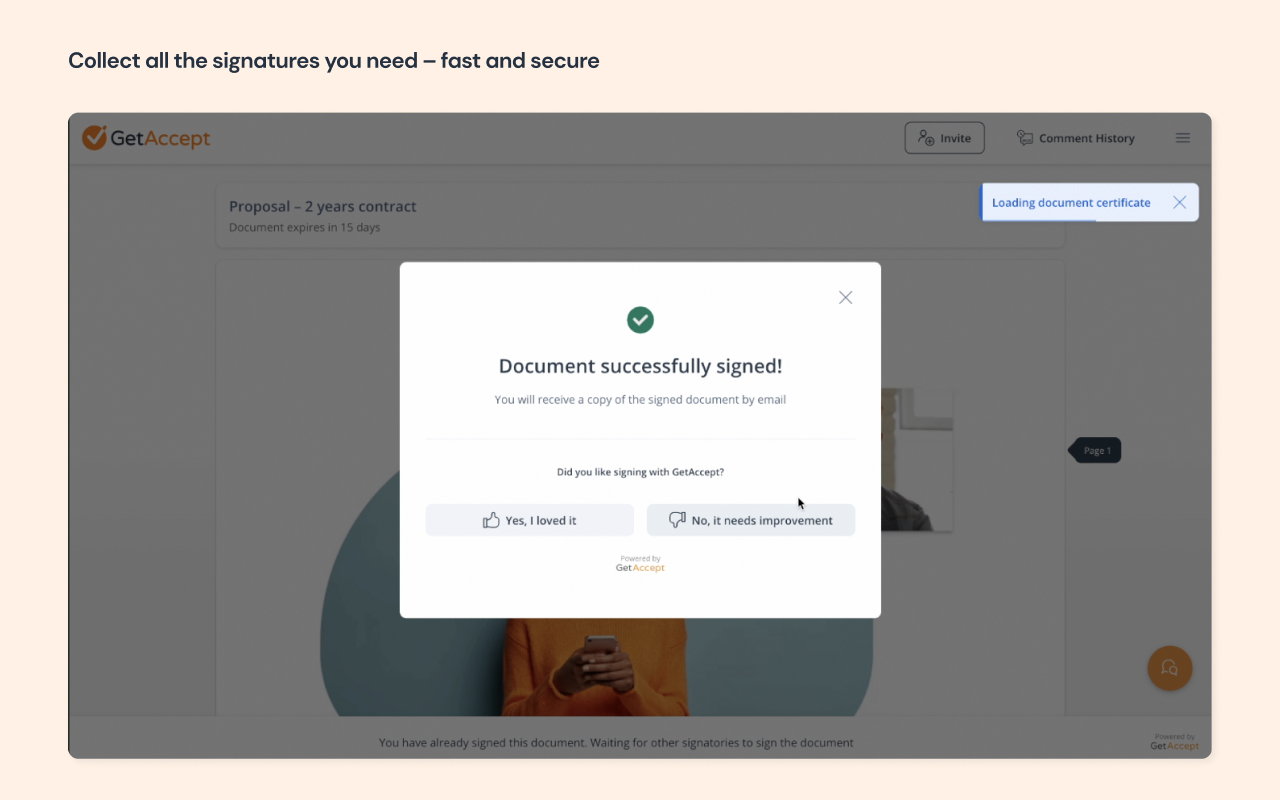The image size is (1280, 800).
Task: Click the GetAccept logo in the header
Action: pos(146,138)
